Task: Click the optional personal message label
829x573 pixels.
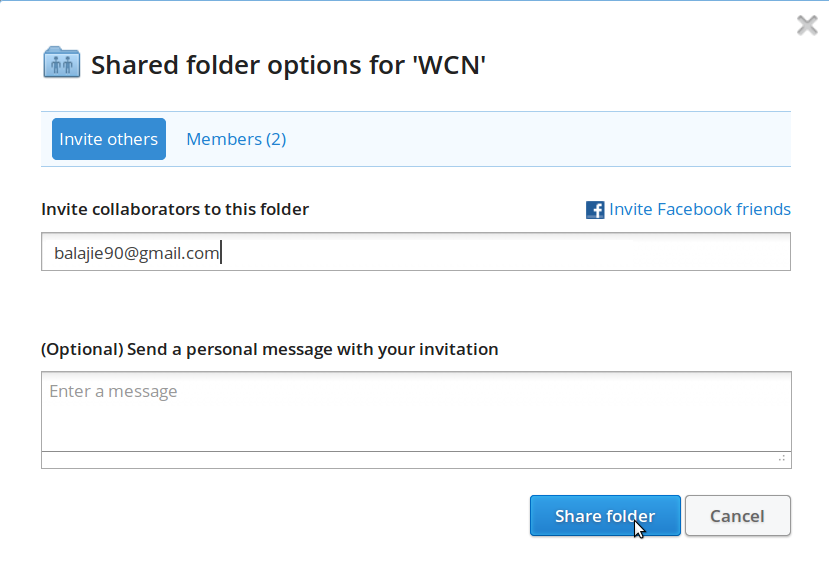Action: coord(270,349)
